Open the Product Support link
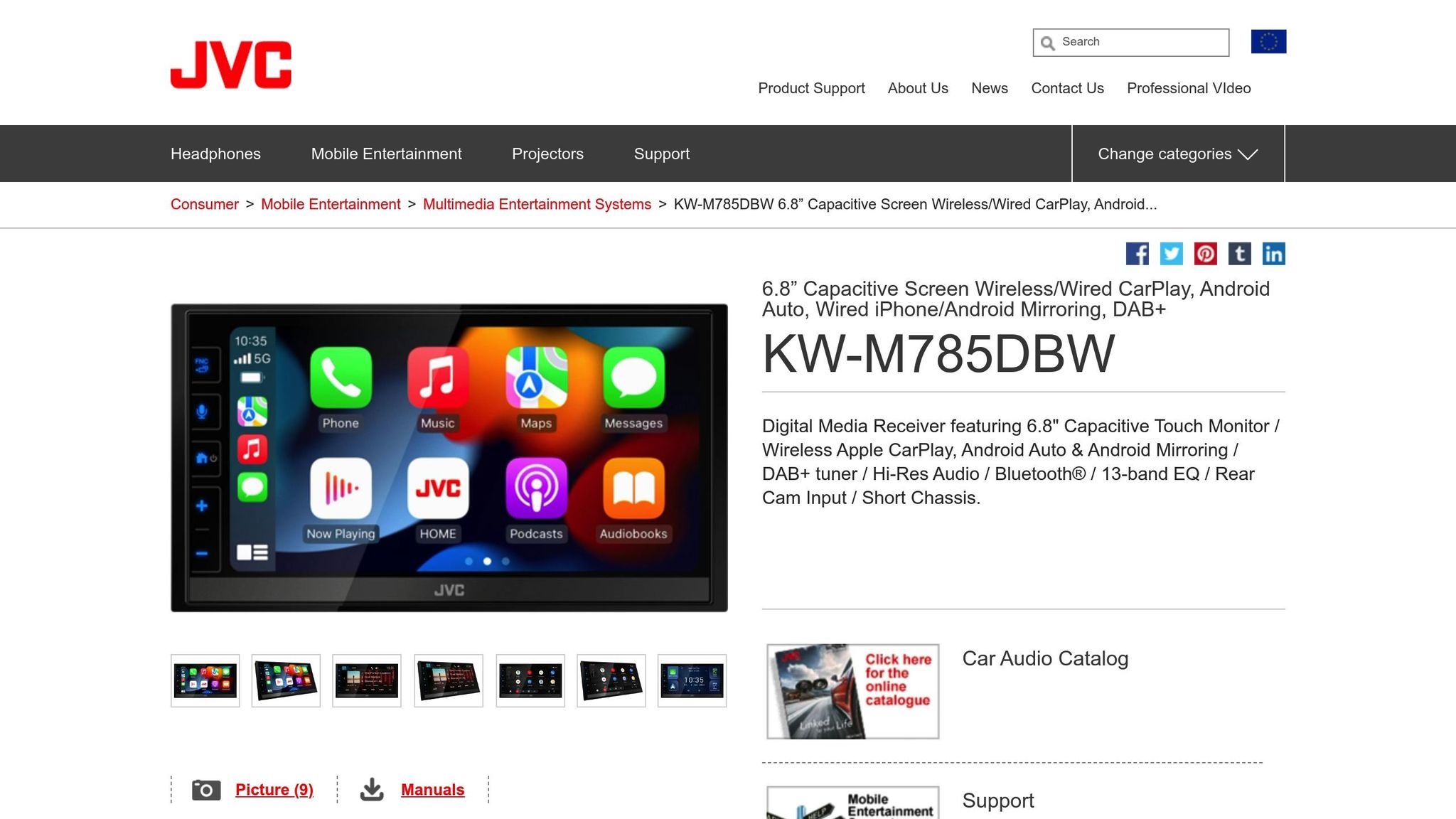This screenshot has height=819, width=1456. 811,88
